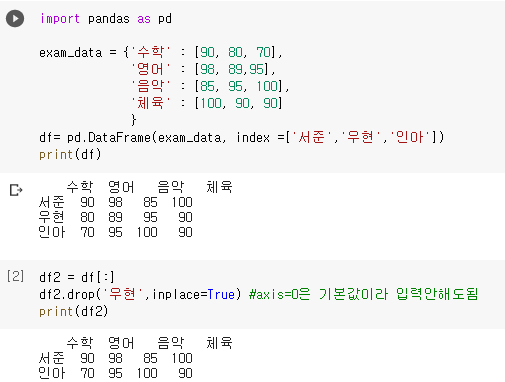
Task: Click print(df2) in second cell
Action: click(74, 311)
